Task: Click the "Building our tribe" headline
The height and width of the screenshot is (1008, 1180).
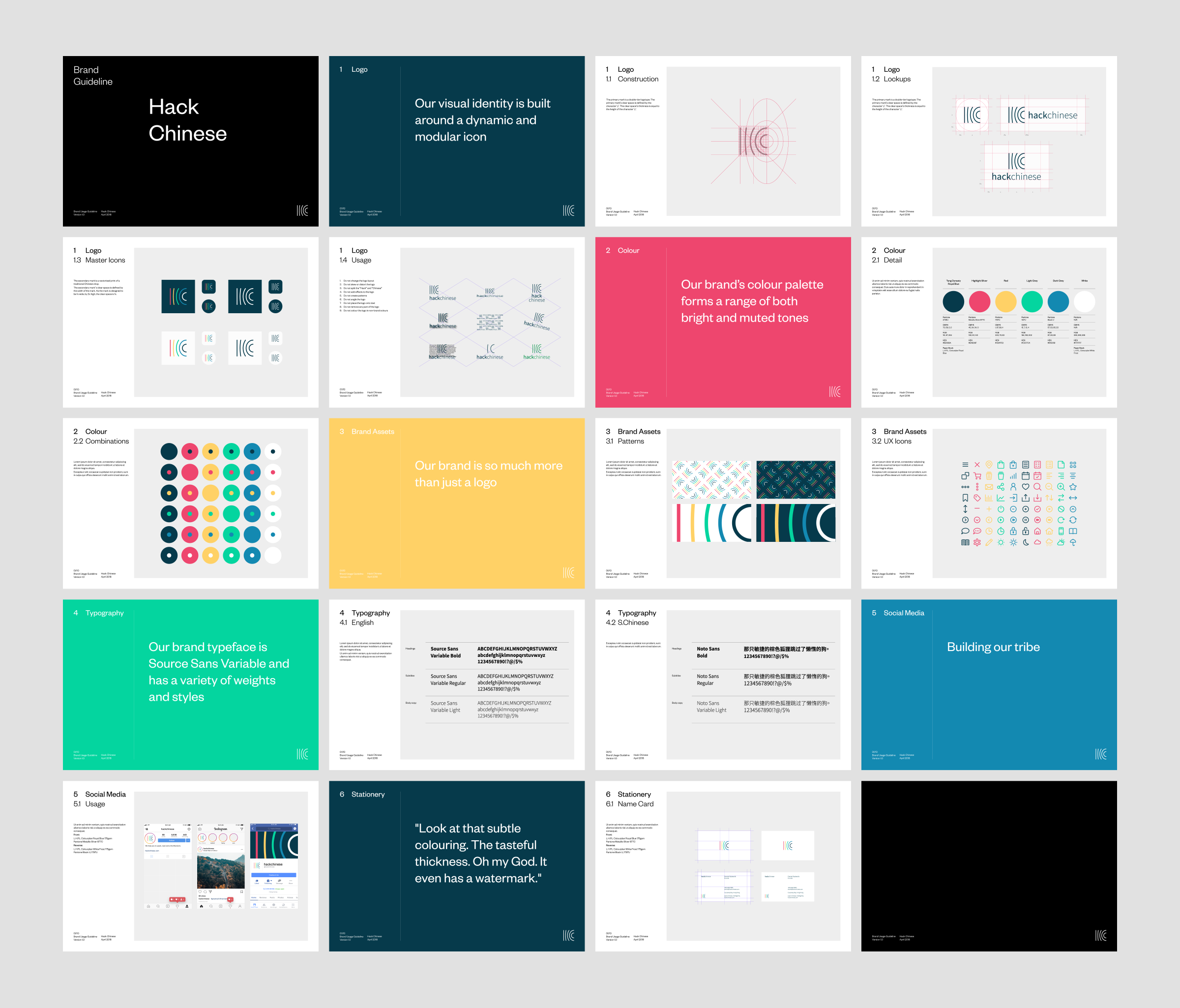Action: (x=993, y=647)
